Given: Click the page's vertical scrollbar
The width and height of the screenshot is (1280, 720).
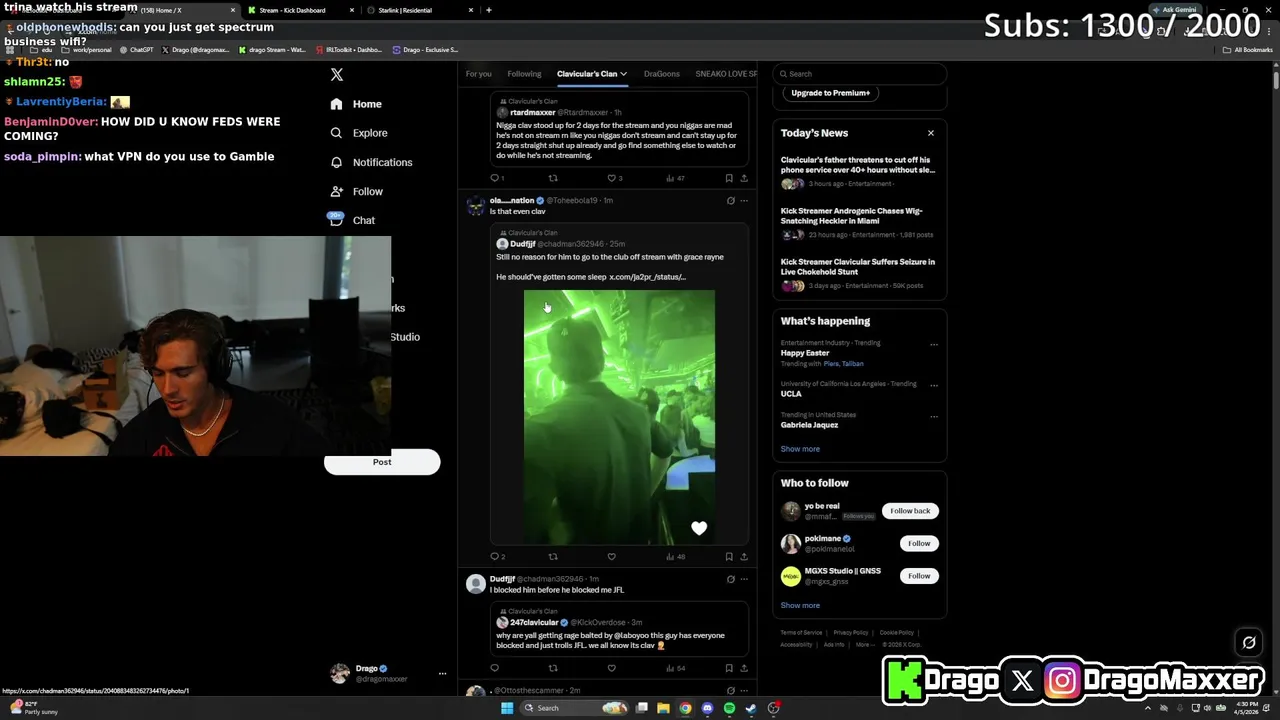Looking at the screenshot, I should 1275,80.
